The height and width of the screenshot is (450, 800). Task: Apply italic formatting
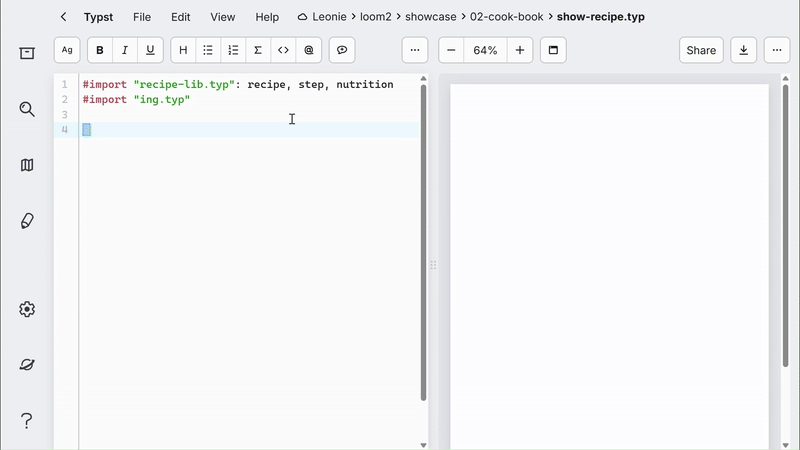125,50
